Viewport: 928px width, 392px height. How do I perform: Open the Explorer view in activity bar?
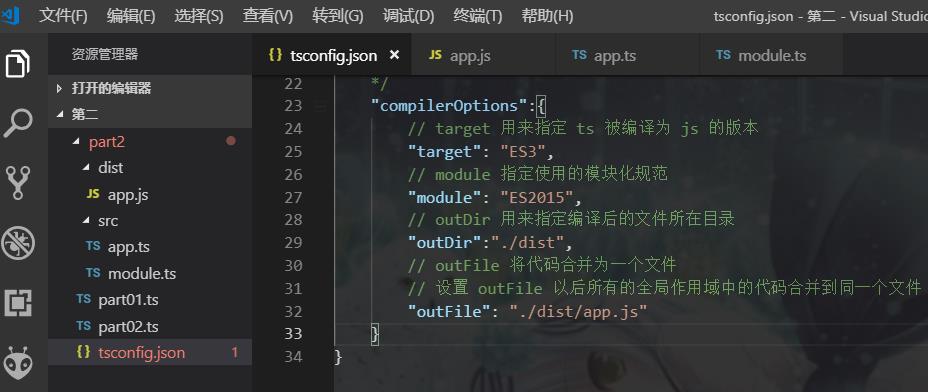click(x=18, y=63)
